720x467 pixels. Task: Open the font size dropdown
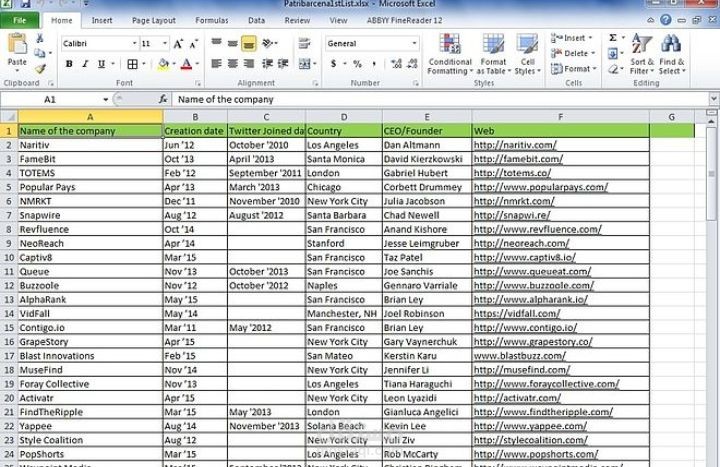[165, 43]
